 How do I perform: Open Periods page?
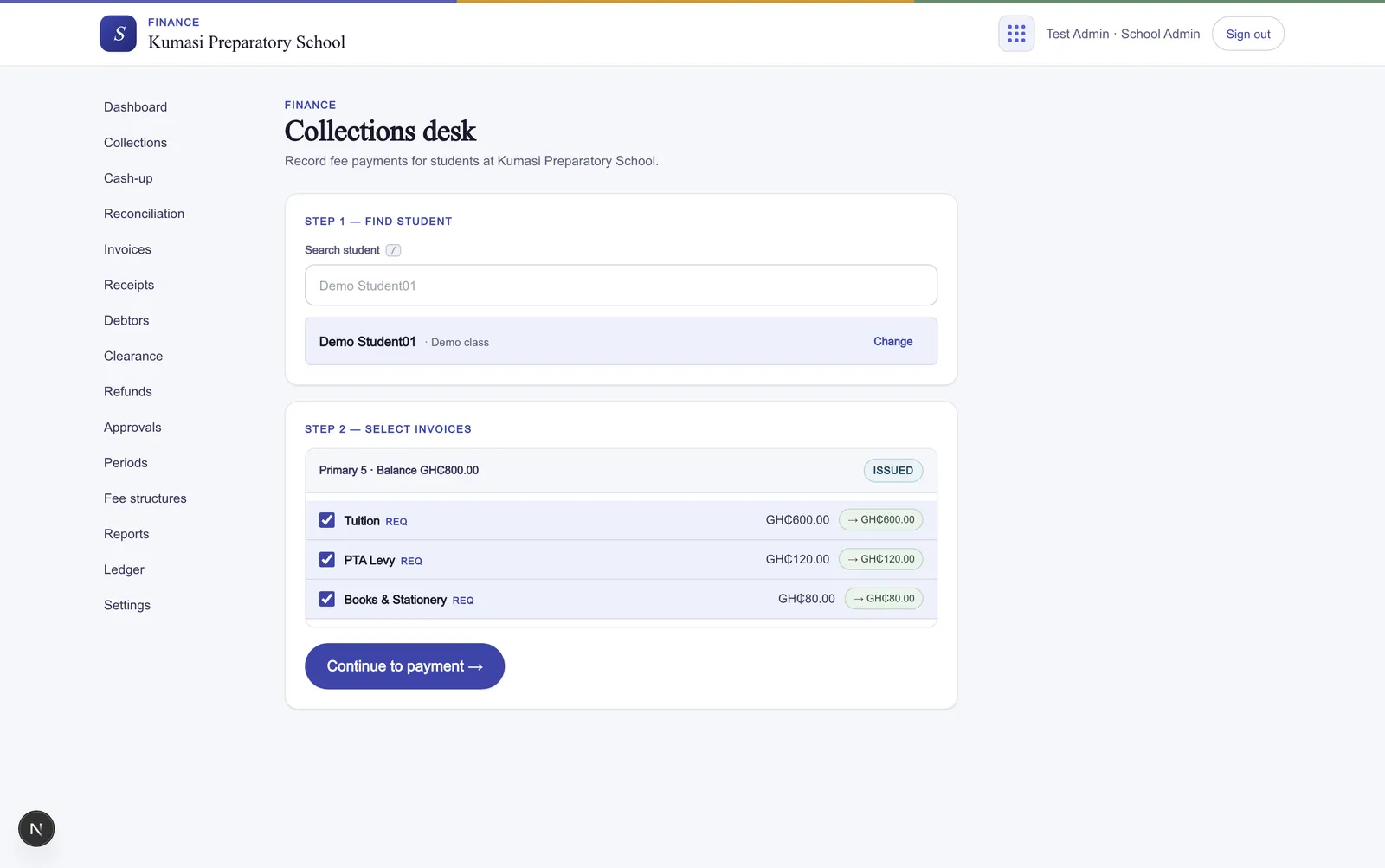click(x=126, y=463)
